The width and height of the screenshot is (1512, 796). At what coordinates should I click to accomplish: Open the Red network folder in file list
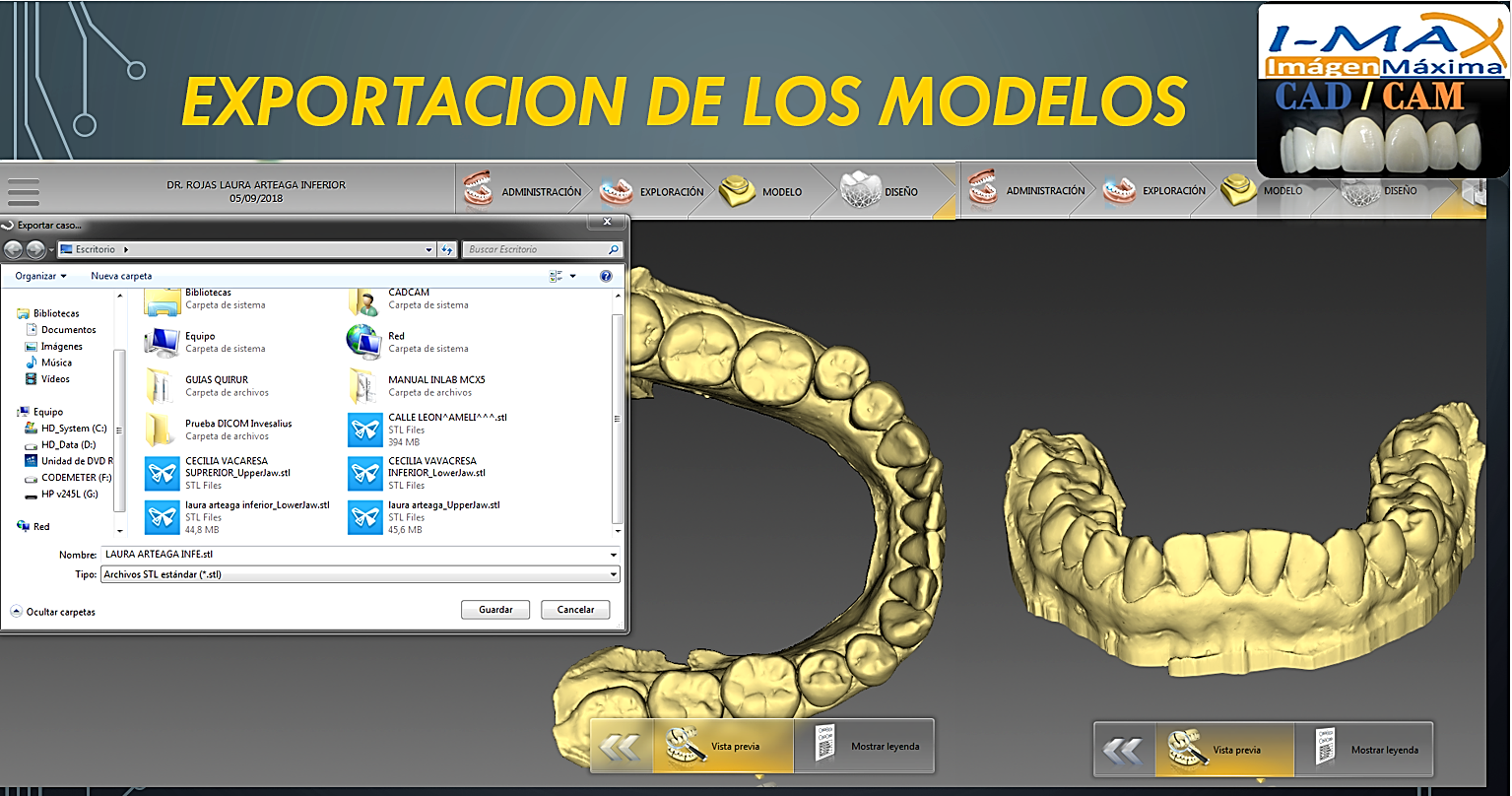point(408,342)
